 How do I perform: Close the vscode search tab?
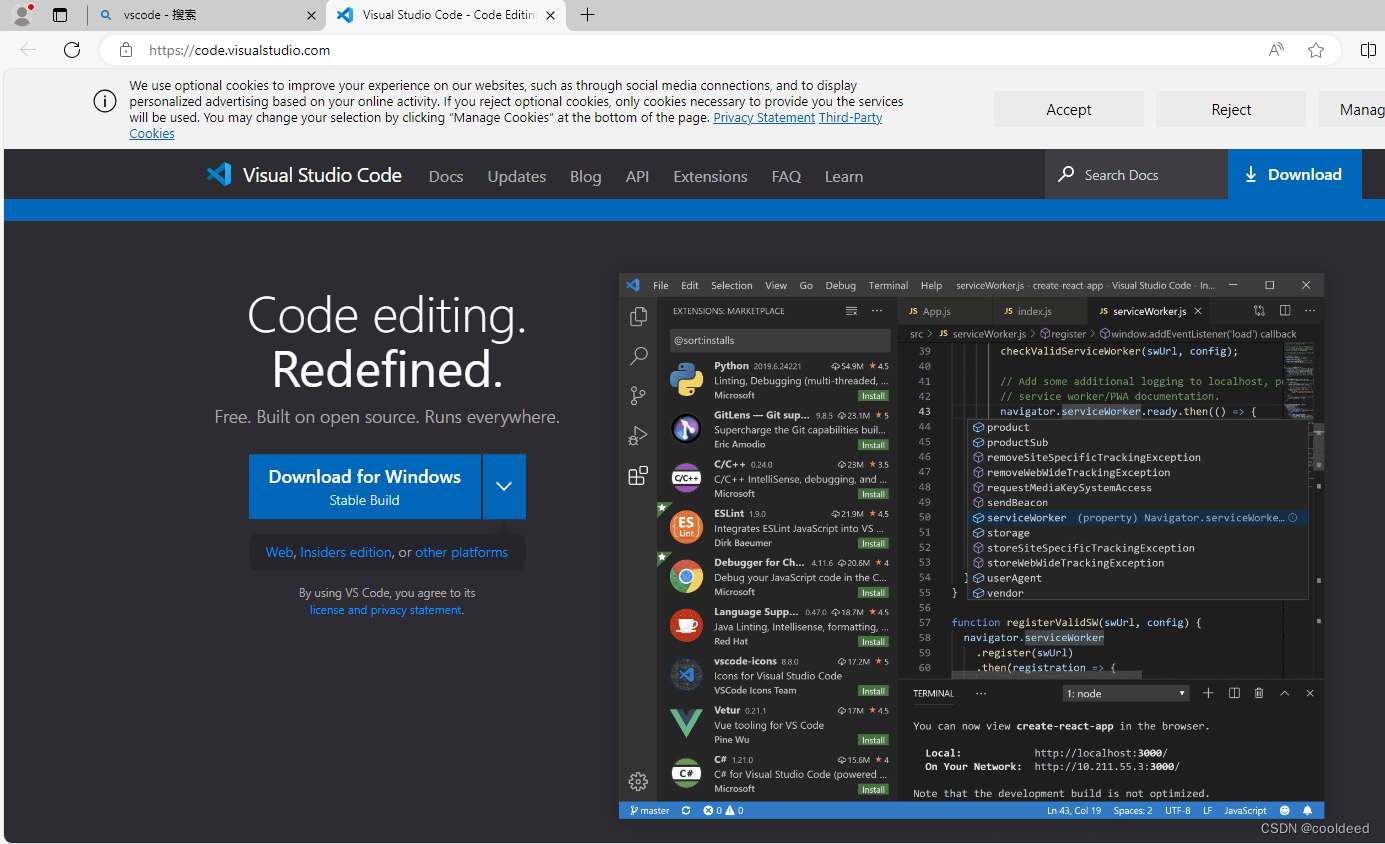(x=311, y=15)
